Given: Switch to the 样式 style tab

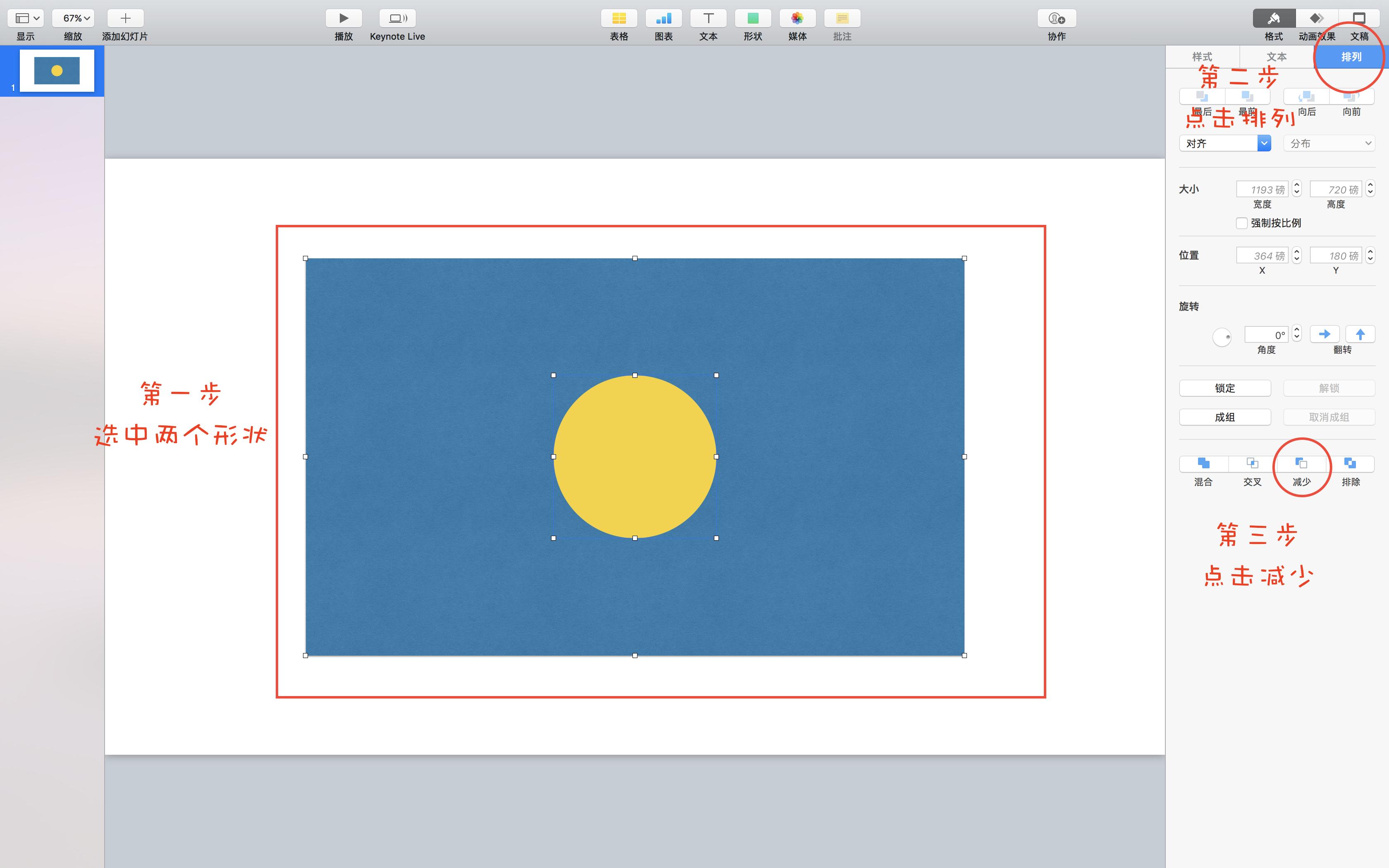Looking at the screenshot, I should coord(1202,57).
